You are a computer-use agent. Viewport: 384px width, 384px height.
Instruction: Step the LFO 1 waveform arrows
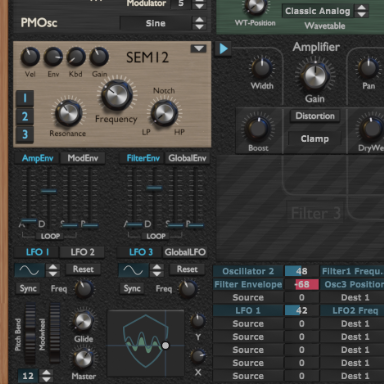(53, 270)
